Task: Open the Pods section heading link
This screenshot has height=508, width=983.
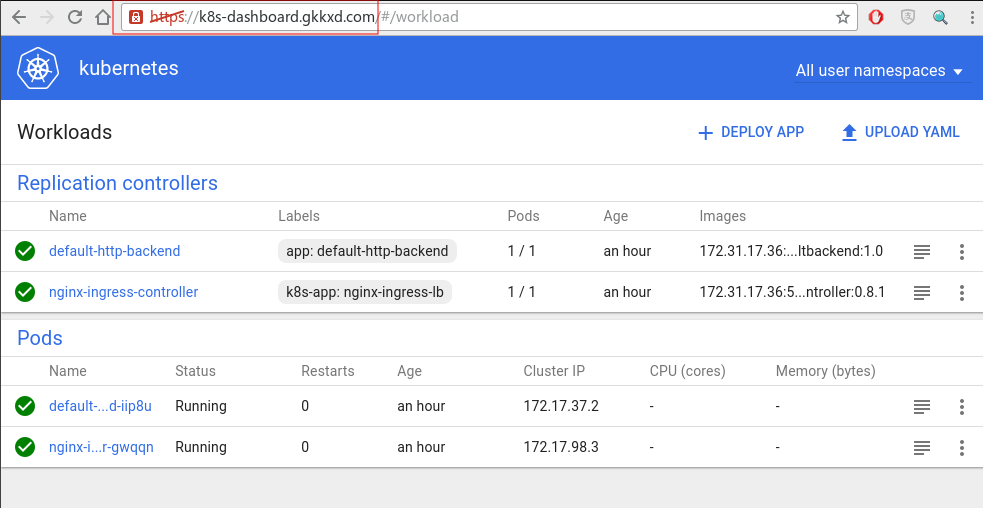Action: coord(39,338)
